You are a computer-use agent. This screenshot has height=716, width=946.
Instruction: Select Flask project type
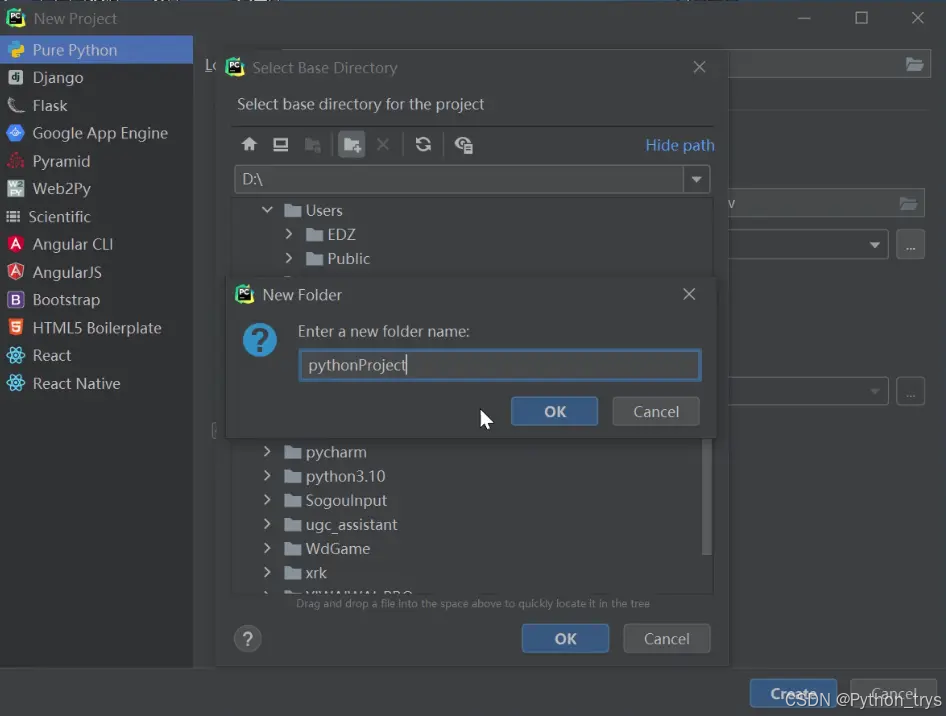(97, 106)
